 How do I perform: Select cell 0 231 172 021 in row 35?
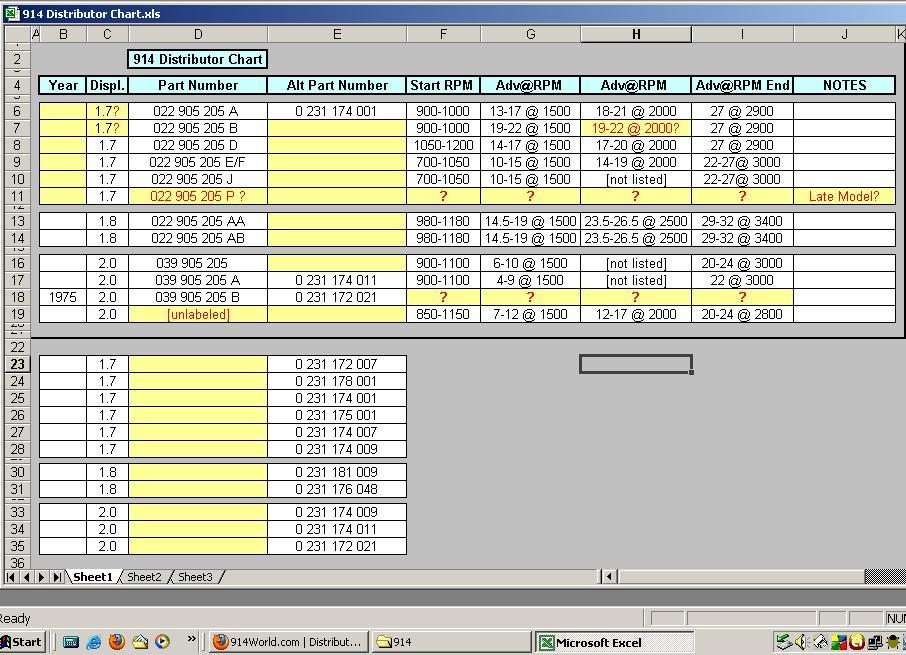coord(337,546)
